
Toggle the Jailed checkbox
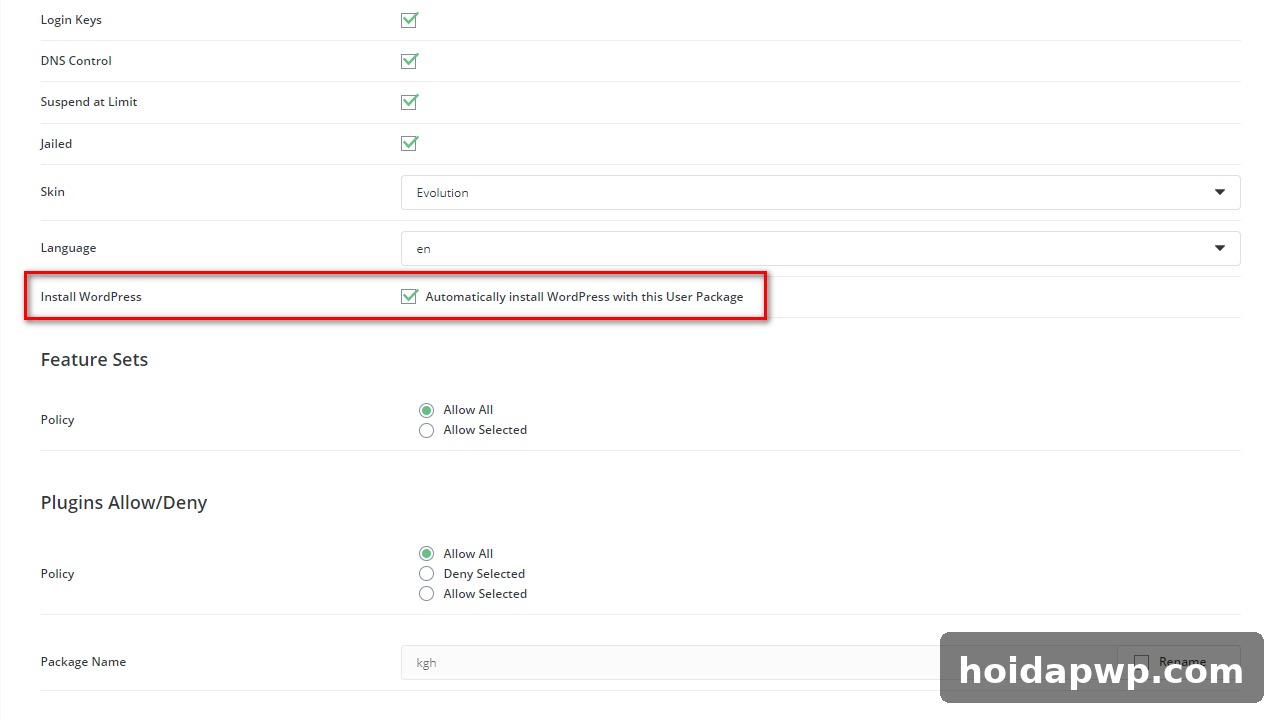(409, 144)
